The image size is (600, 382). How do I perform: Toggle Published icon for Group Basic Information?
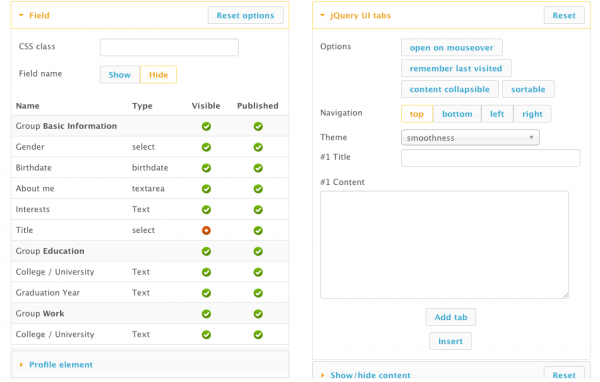coord(258,126)
